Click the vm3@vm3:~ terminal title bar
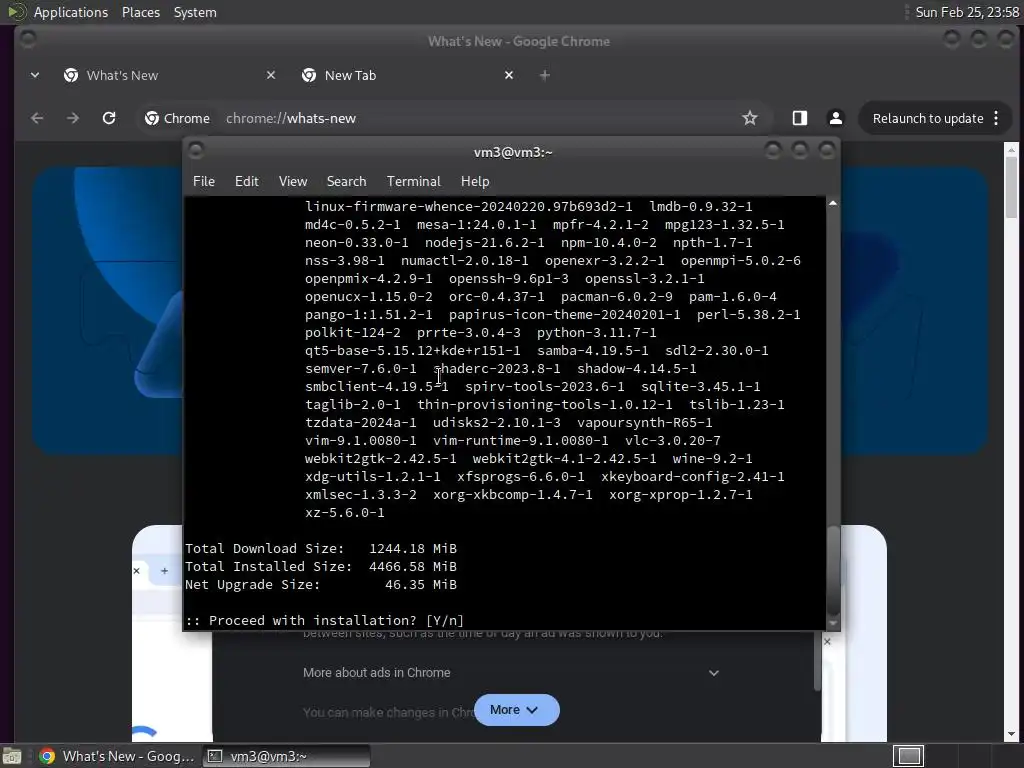The width and height of the screenshot is (1024, 768). pyautogui.click(x=513, y=152)
